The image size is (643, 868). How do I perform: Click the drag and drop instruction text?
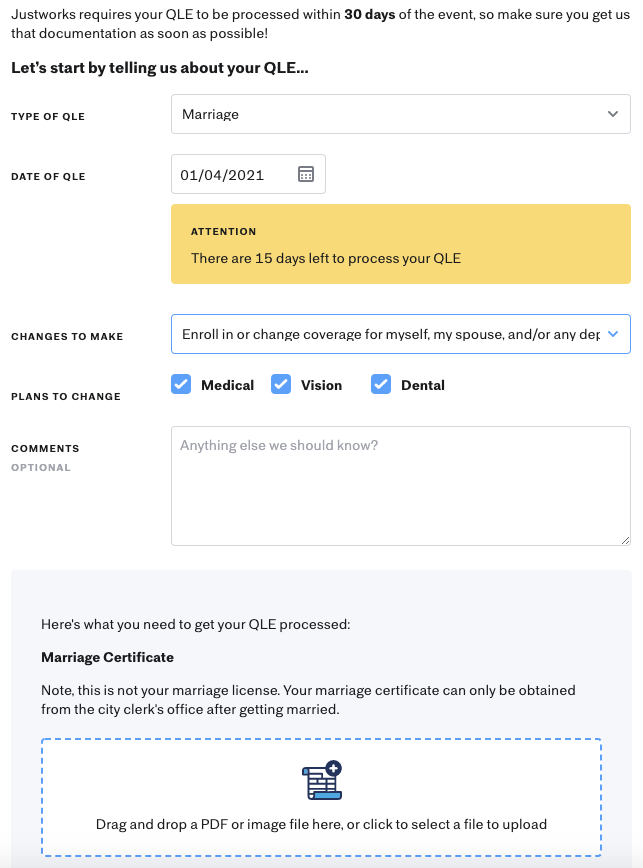pos(320,824)
